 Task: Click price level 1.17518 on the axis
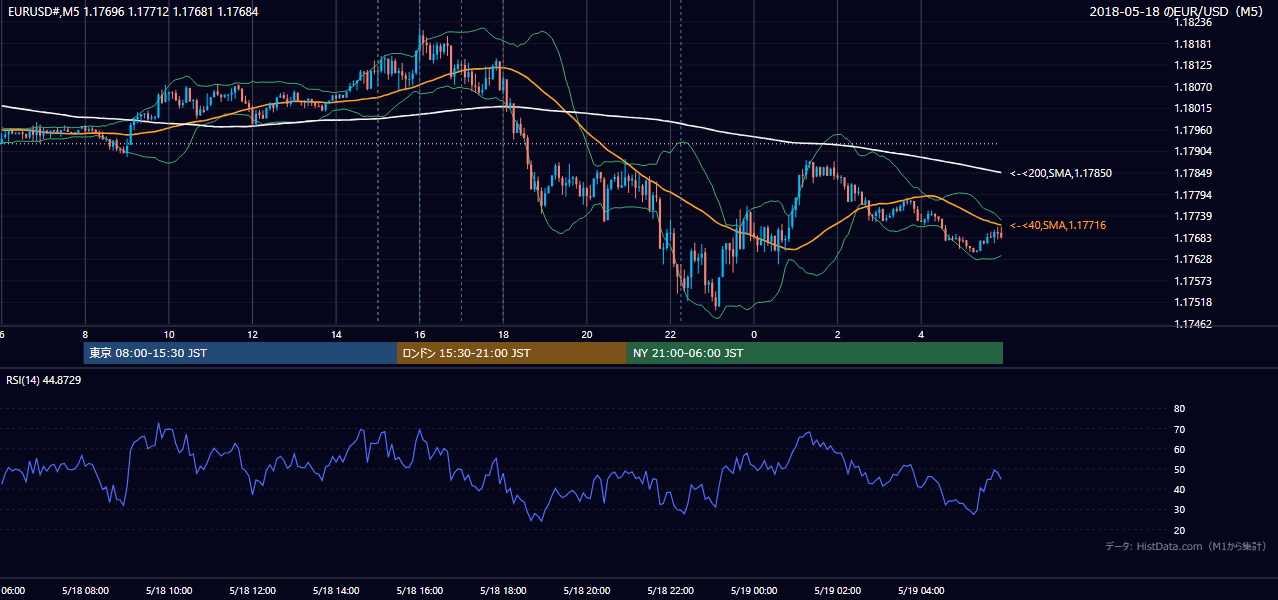click(x=1193, y=302)
